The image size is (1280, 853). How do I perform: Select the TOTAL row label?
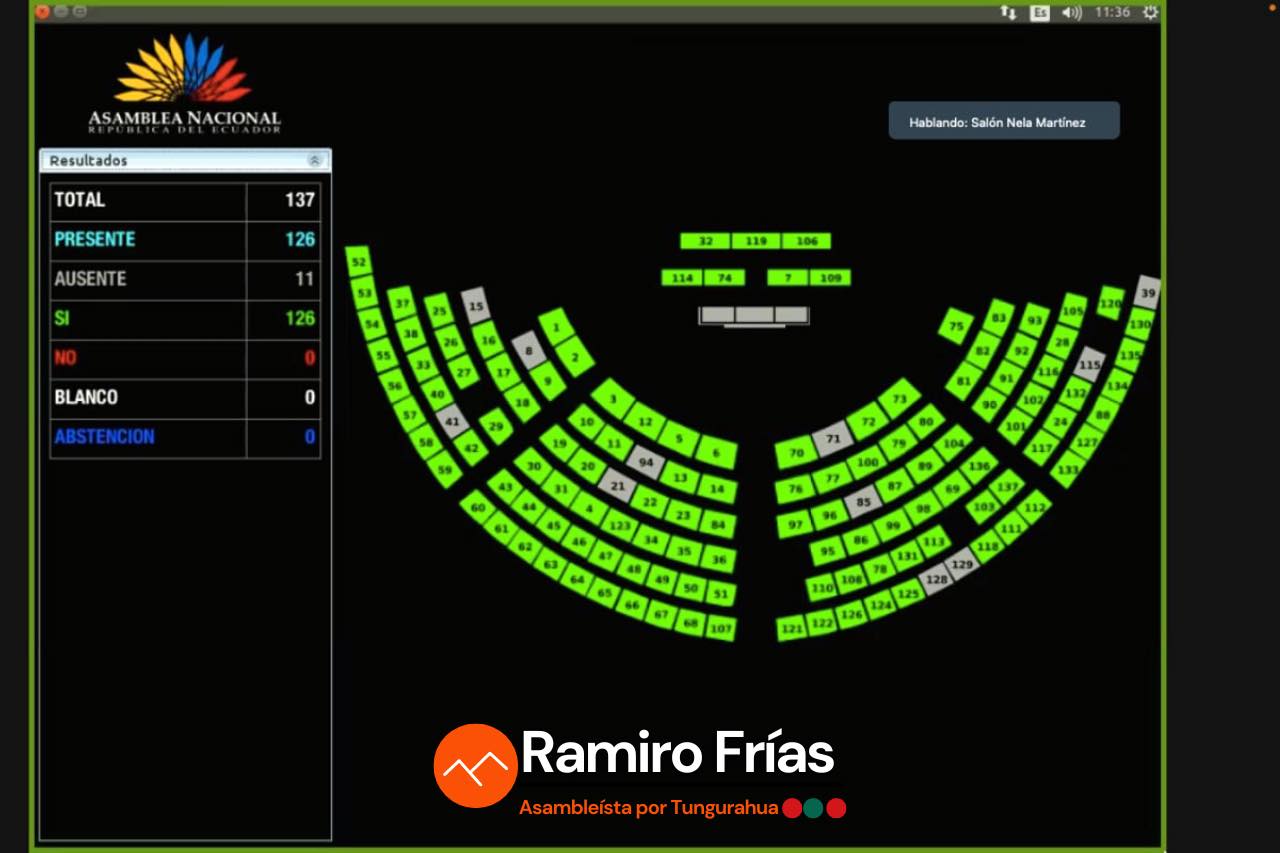pos(80,200)
